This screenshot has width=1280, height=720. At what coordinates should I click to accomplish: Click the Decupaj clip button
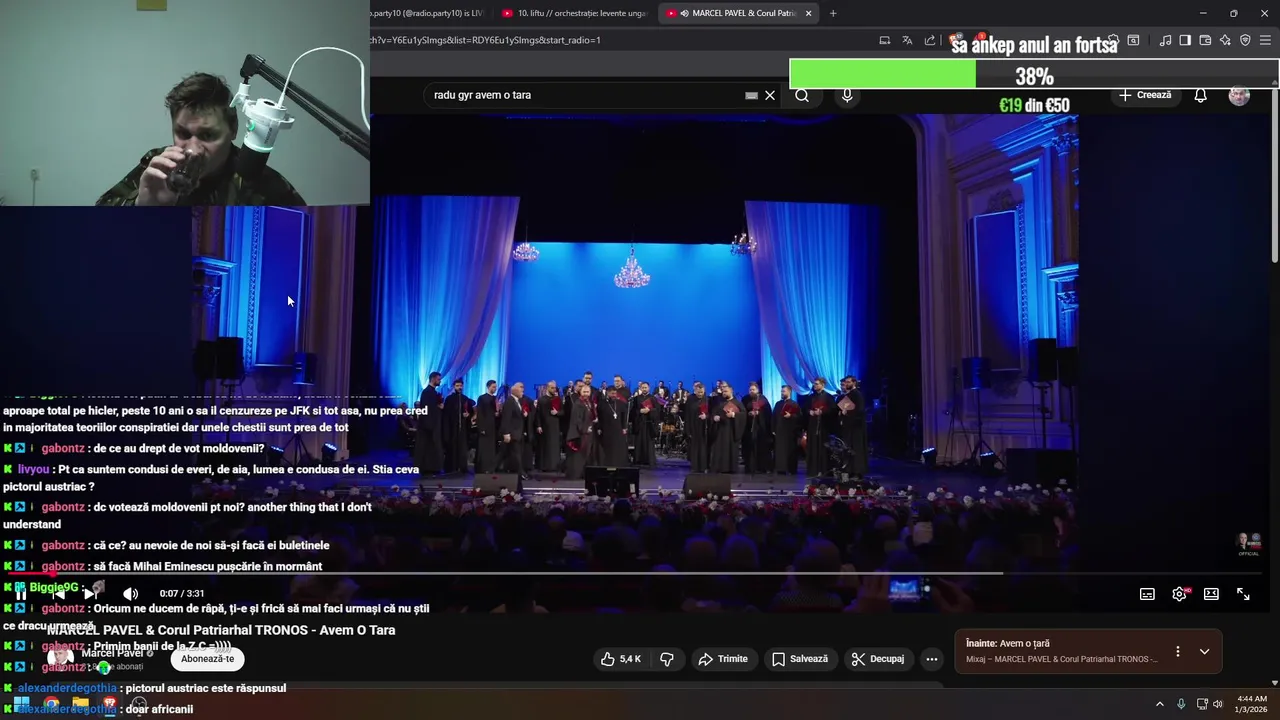click(877, 659)
